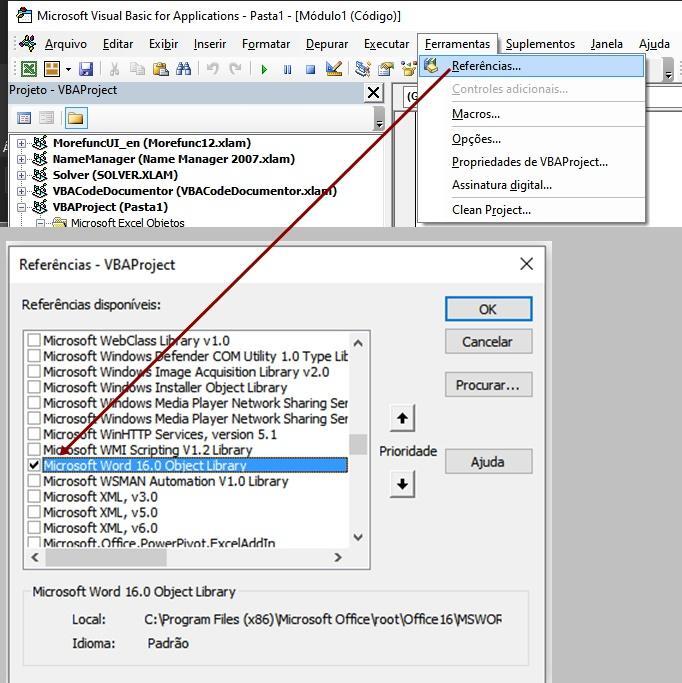Open the Insert UserForm dropdown arrow
Viewport: 682px width, 683px height.
click(68, 69)
